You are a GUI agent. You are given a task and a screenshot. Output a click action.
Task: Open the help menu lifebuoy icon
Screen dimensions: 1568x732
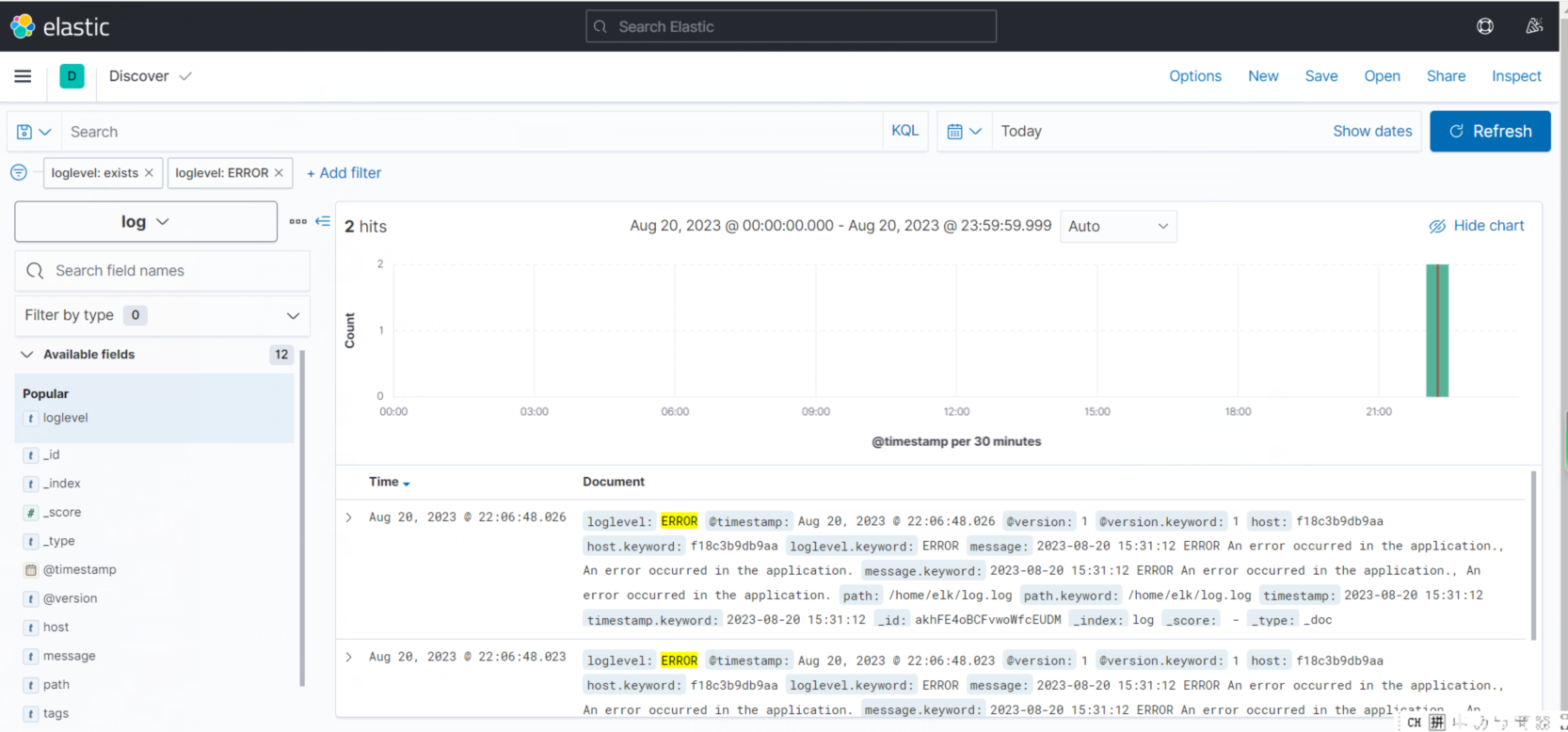coord(1485,26)
